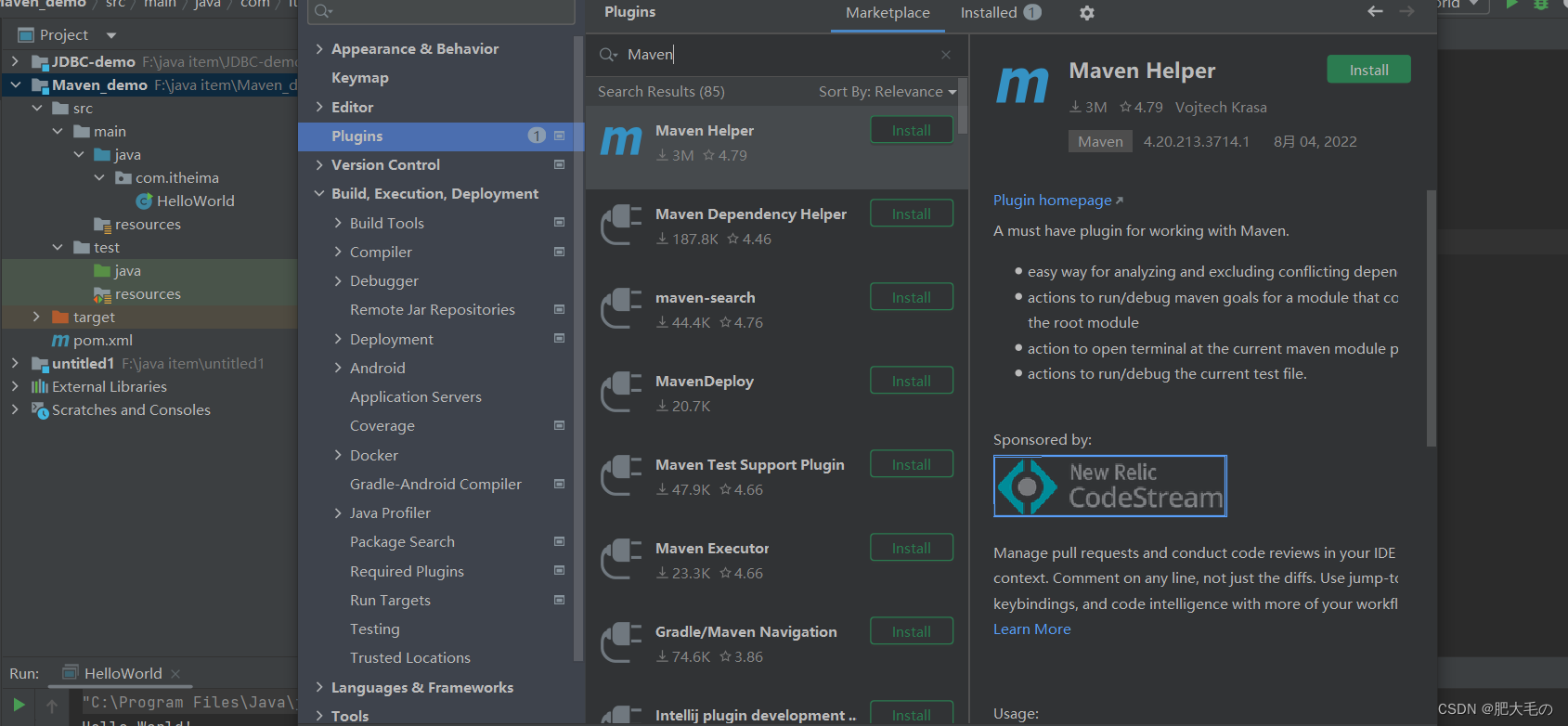This screenshot has width=1568, height=726.
Task: Click into the Maven search field
Action: coord(778,55)
